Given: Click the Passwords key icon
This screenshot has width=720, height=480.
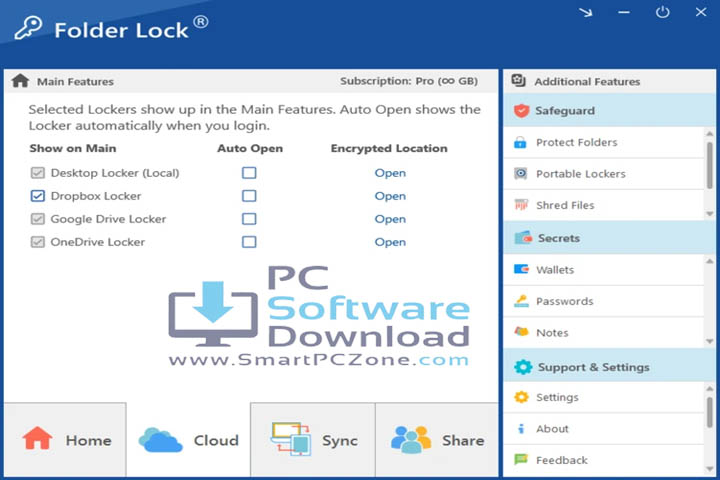Looking at the screenshot, I should 521,301.
